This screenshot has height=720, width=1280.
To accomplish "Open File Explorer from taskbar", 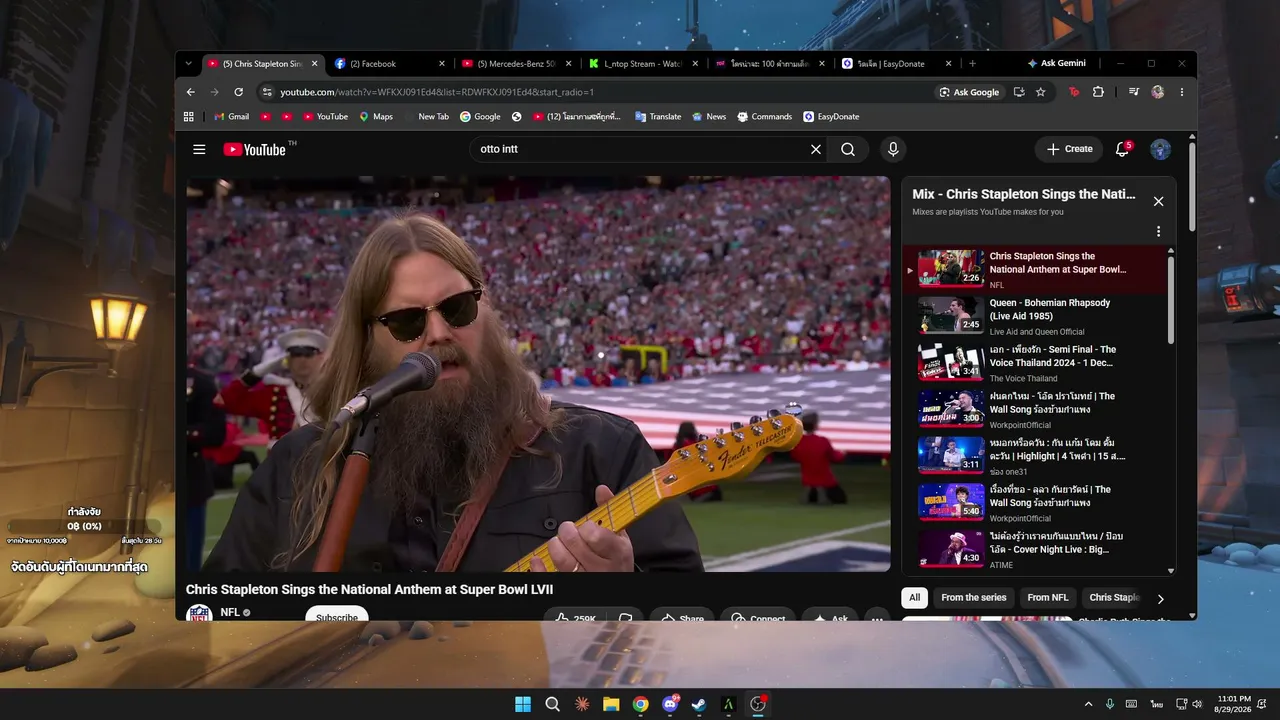I will tap(611, 704).
